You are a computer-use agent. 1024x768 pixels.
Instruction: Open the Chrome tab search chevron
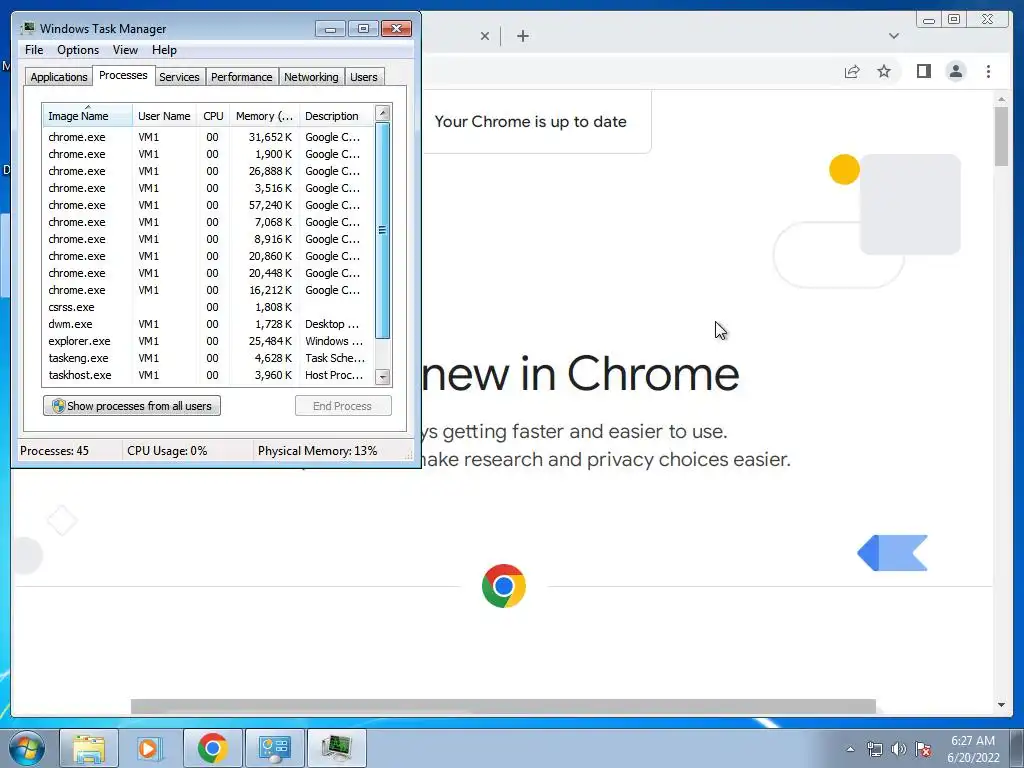(x=893, y=36)
